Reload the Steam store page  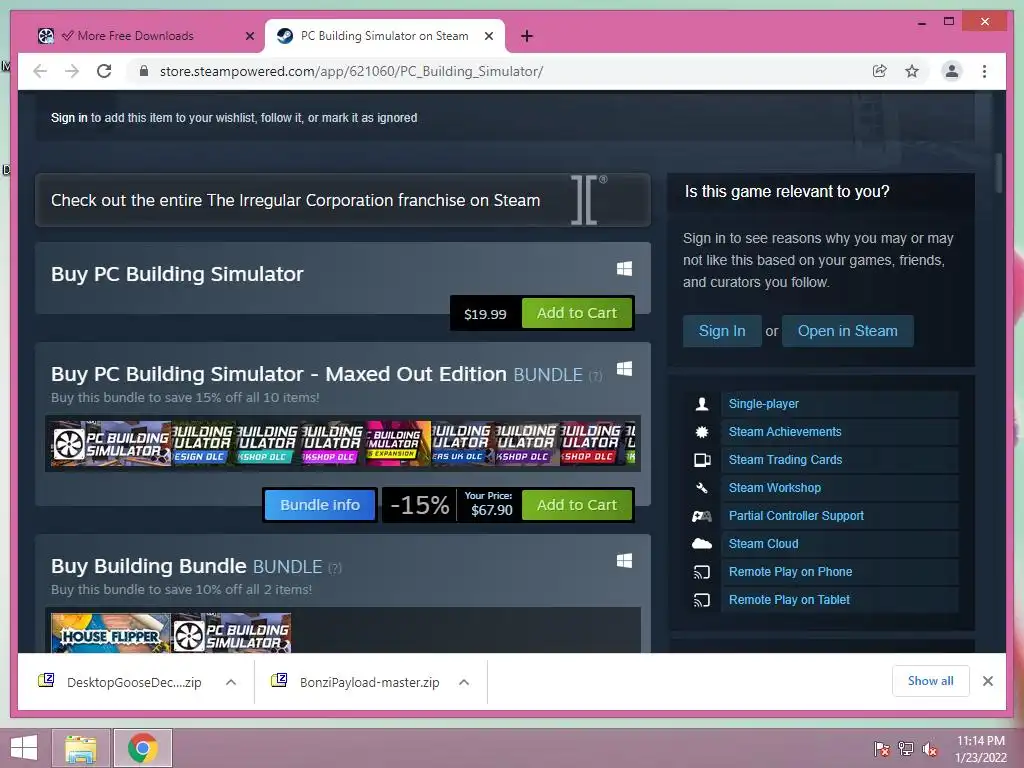coord(104,71)
